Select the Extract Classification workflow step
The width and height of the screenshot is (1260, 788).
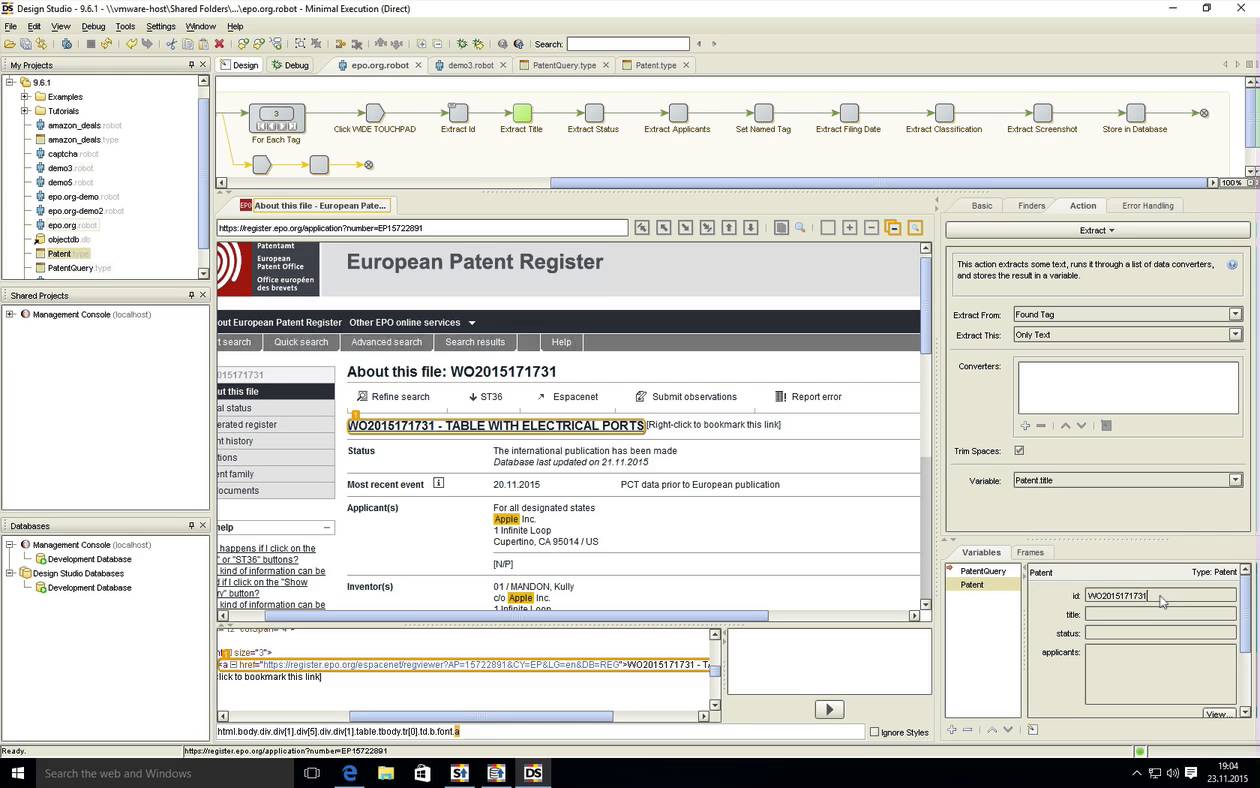point(944,113)
